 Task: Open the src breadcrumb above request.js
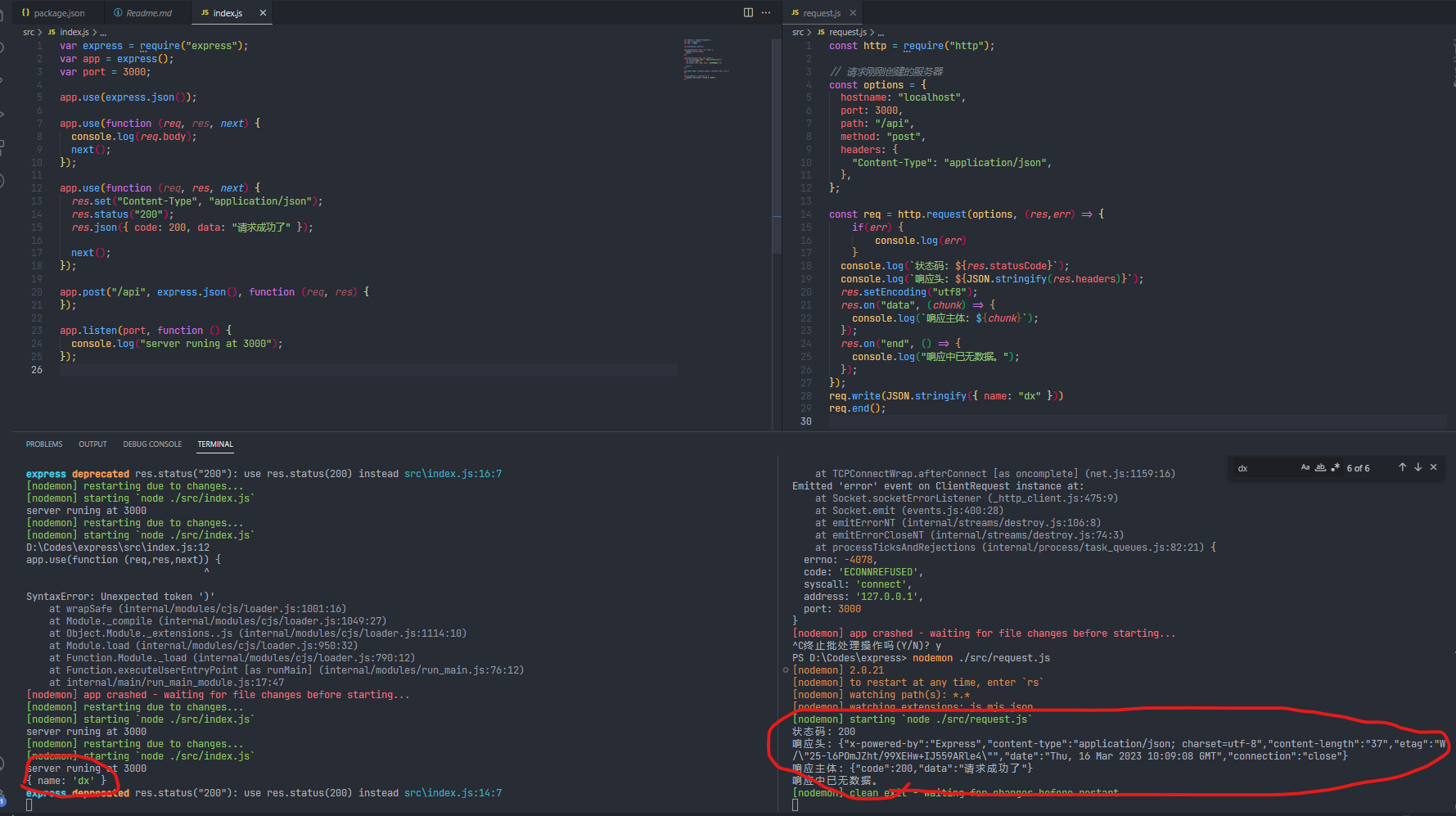coord(798,33)
